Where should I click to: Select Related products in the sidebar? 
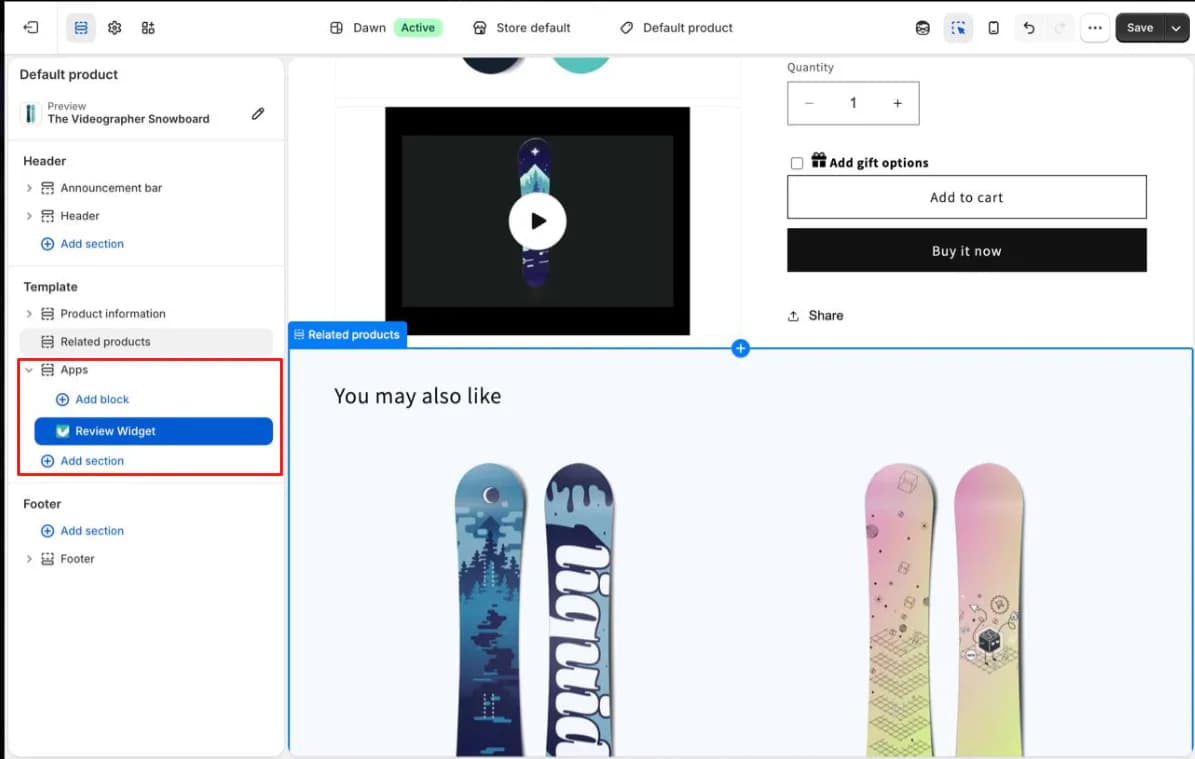[x=146, y=341]
